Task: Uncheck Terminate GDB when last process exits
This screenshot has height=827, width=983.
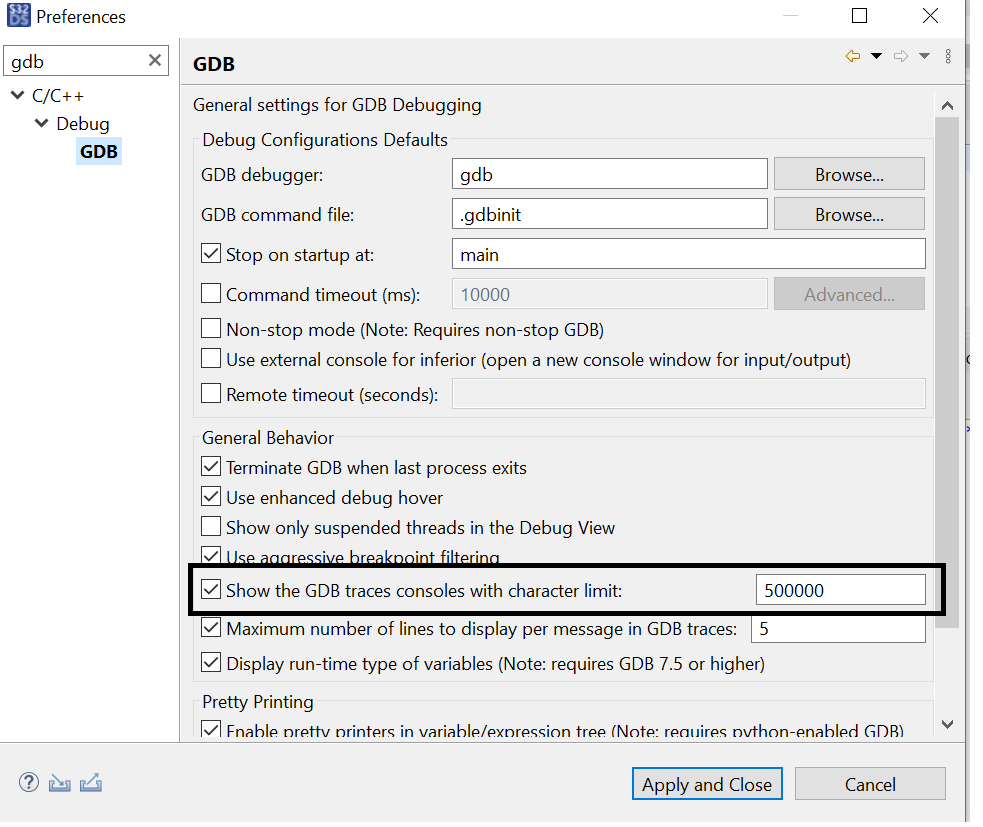Action: pyautogui.click(x=211, y=466)
